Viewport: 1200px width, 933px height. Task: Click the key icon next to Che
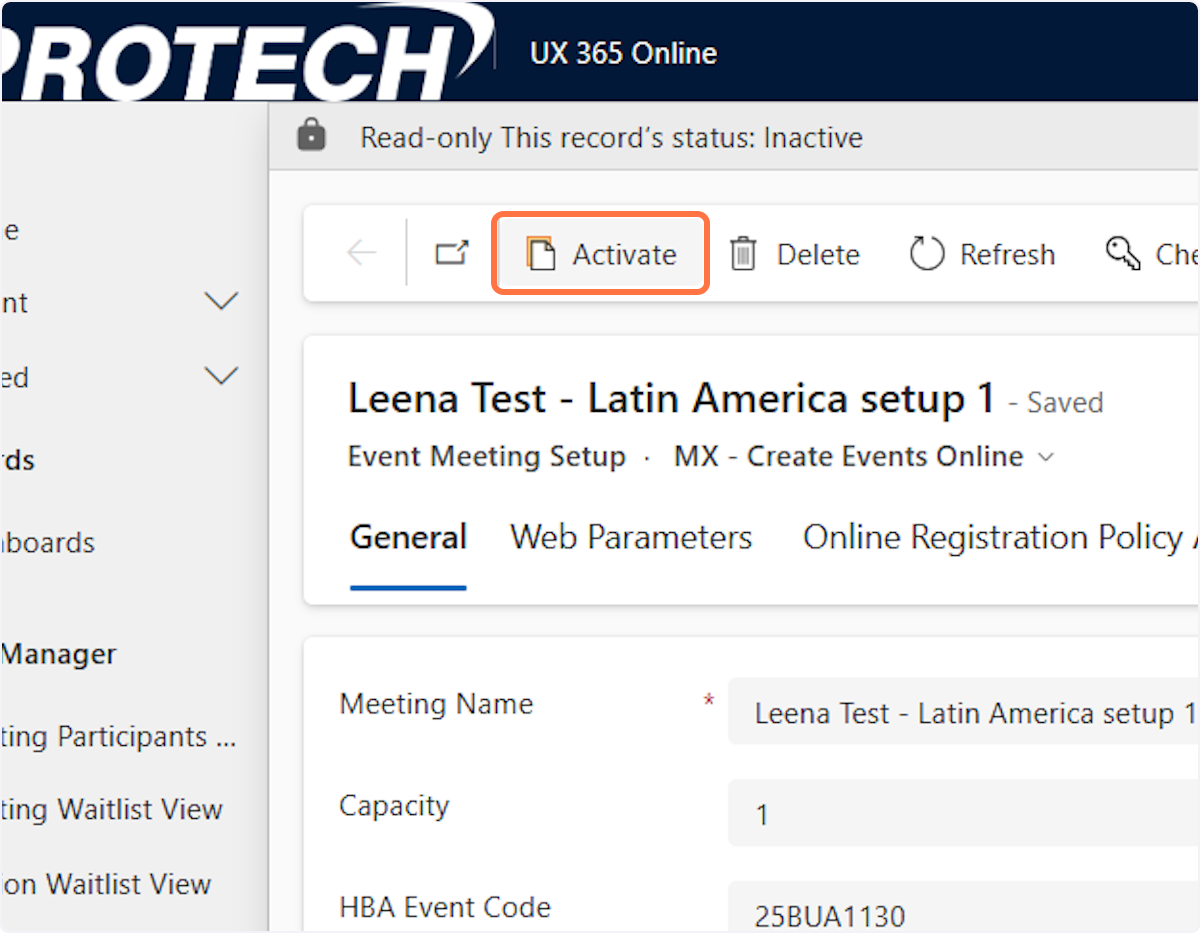(1124, 254)
